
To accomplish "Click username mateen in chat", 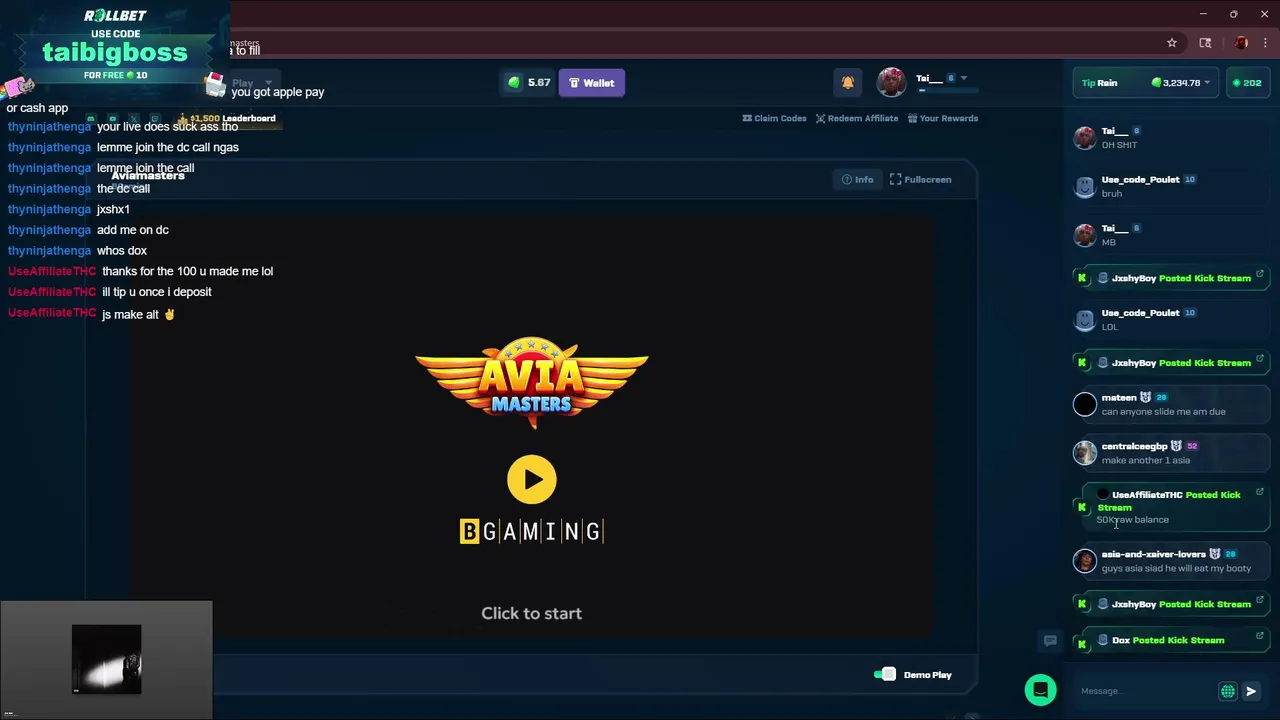I will [x=1119, y=397].
